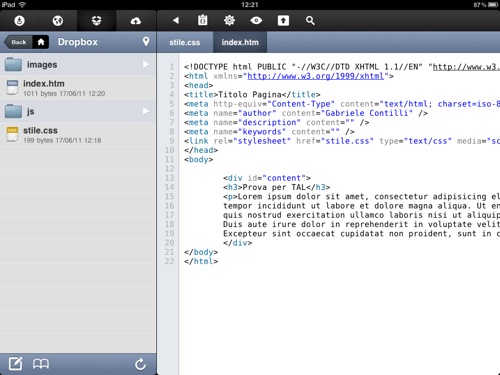
Task: Switch to the stile.css tab
Action: pyautogui.click(x=185, y=42)
